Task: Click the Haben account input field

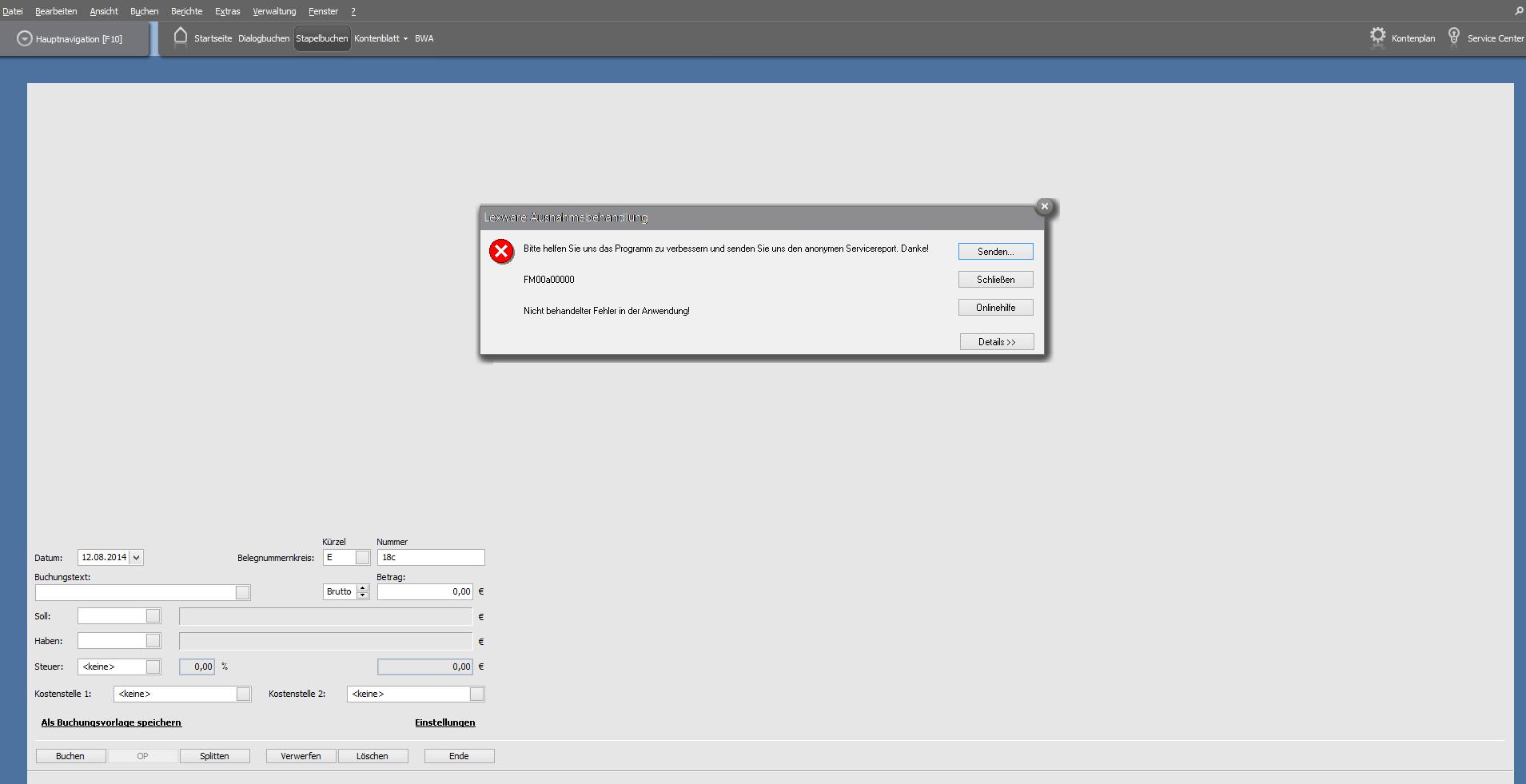Action: click(x=112, y=641)
